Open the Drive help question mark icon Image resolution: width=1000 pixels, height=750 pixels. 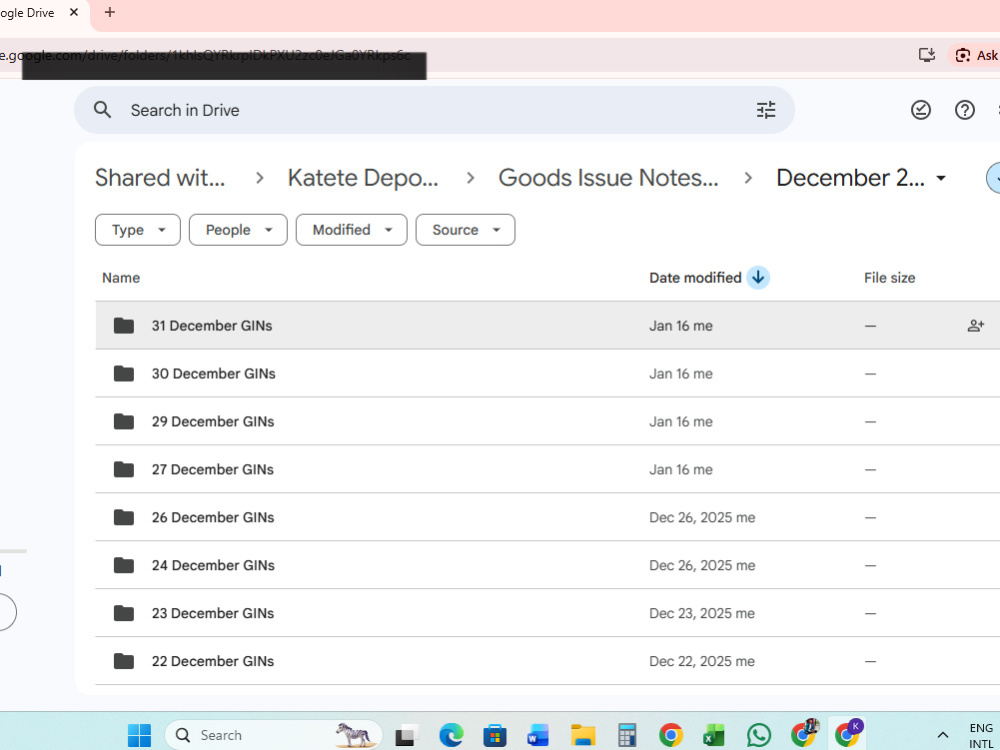pos(964,110)
